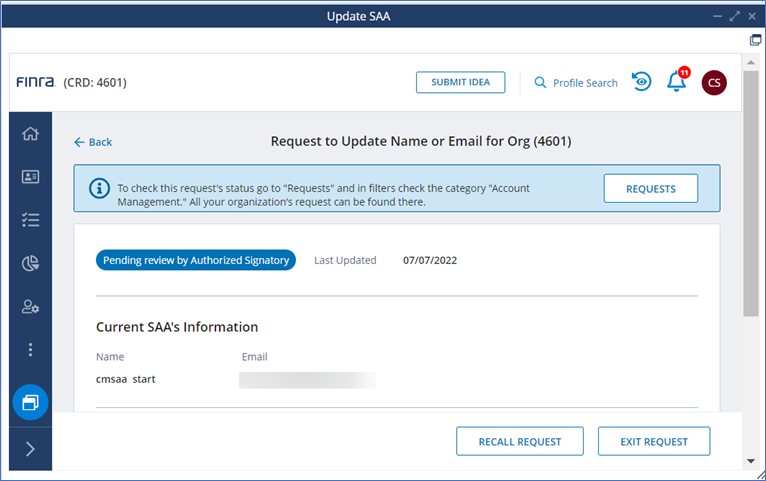Click the recently viewed eye icon

[x=641, y=82]
